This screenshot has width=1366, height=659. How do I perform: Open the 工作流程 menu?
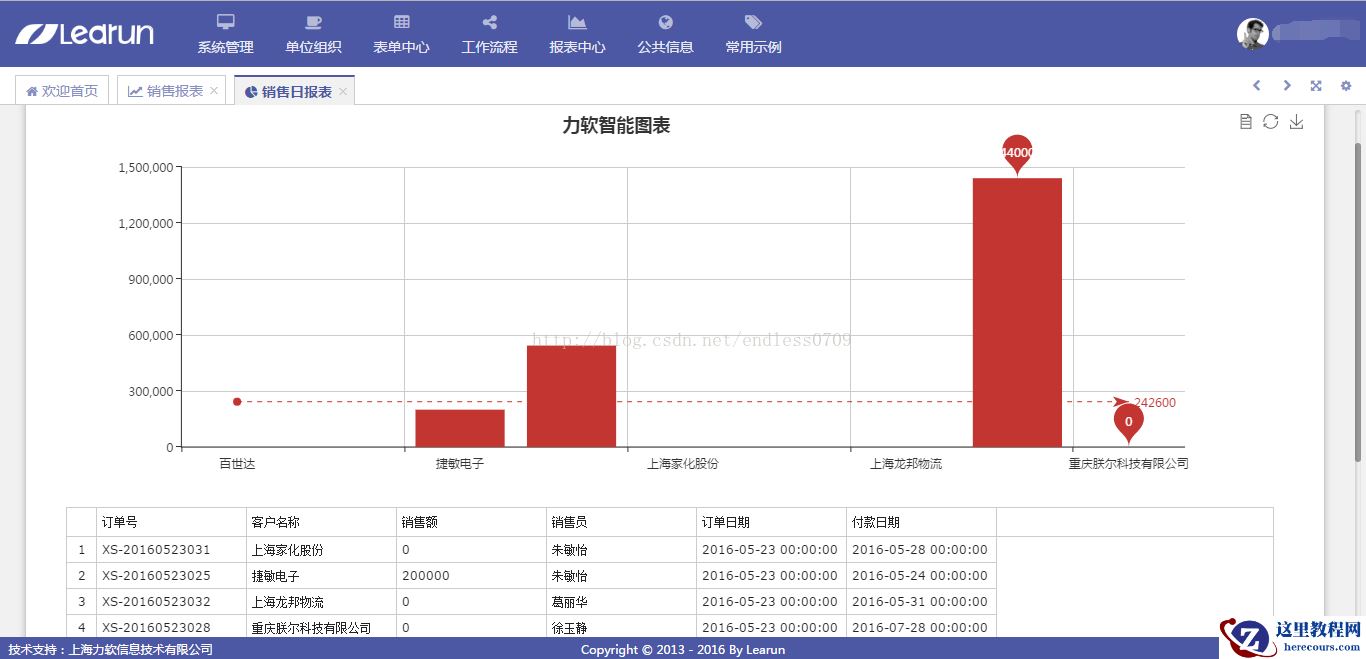tap(489, 34)
